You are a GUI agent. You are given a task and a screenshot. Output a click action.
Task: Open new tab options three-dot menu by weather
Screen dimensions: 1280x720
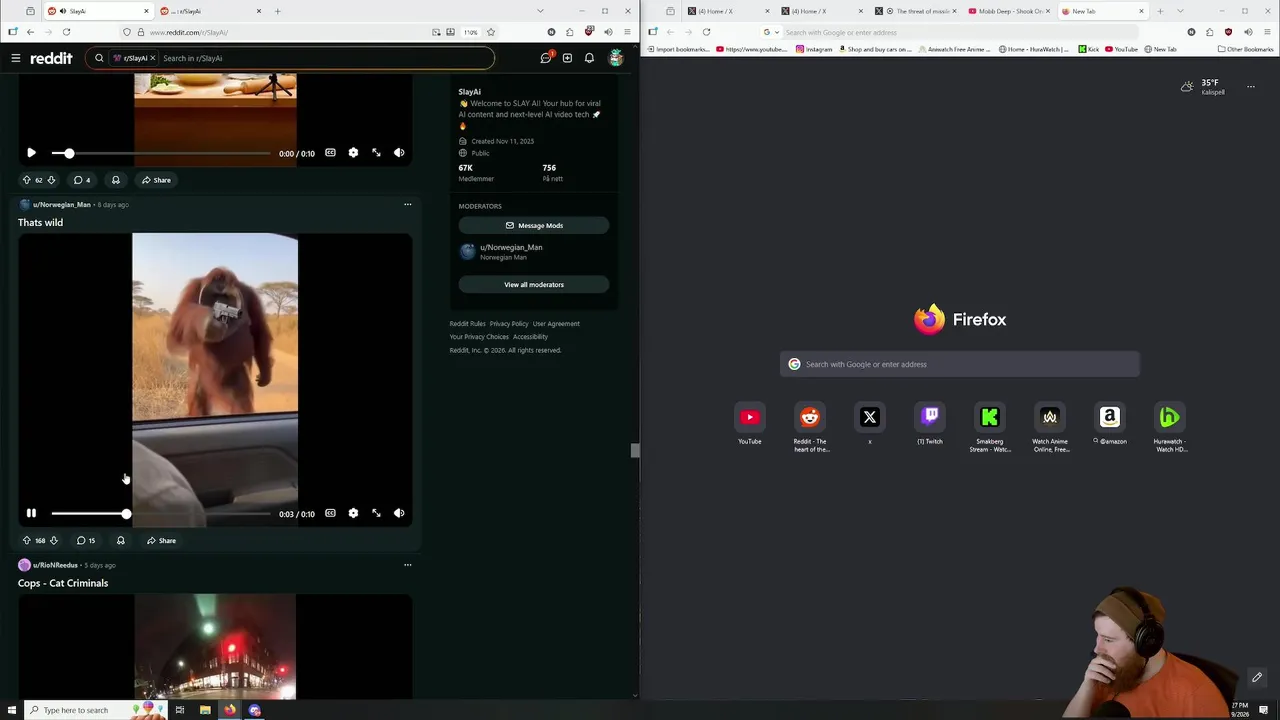[x=1250, y=87]
